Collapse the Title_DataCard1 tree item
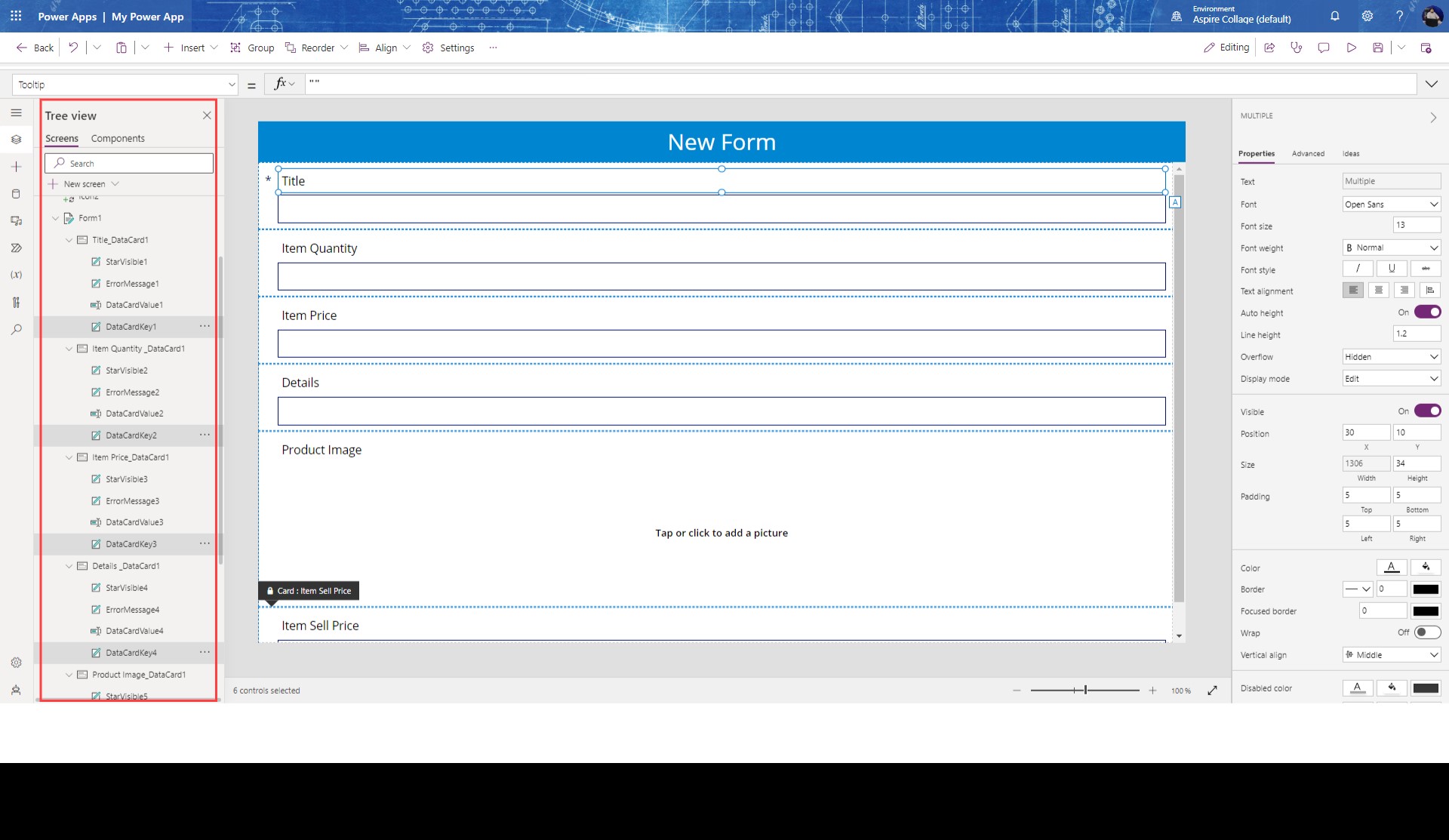1449x840 pixels. [69, 240]
